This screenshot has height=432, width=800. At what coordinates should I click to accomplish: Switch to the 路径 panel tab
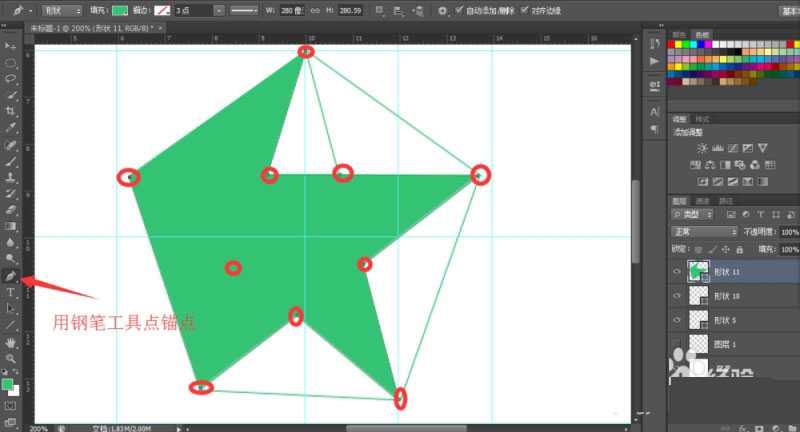click(726, 201)
